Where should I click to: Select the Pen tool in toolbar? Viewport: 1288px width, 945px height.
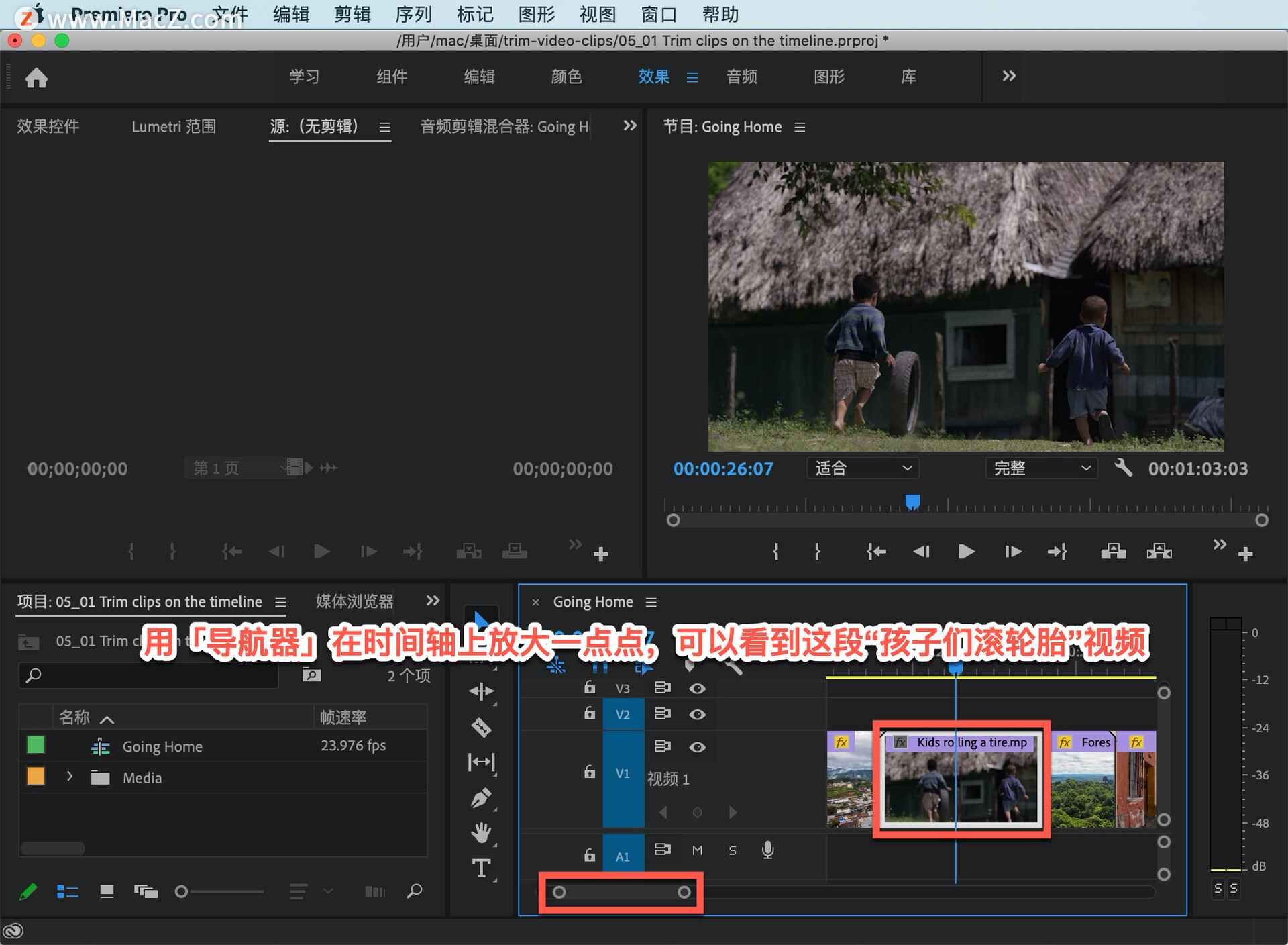pos(481,798)
